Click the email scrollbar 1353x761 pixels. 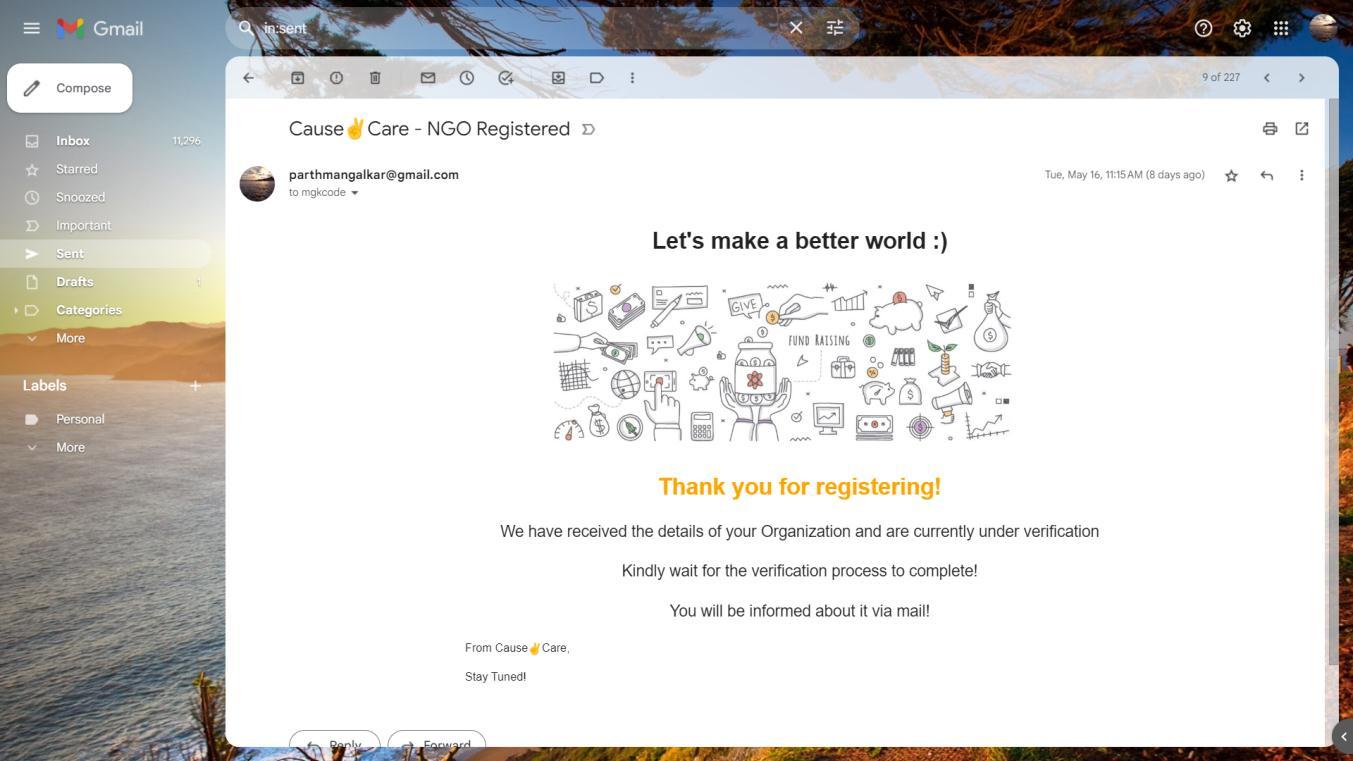(x=1332, y=380)
